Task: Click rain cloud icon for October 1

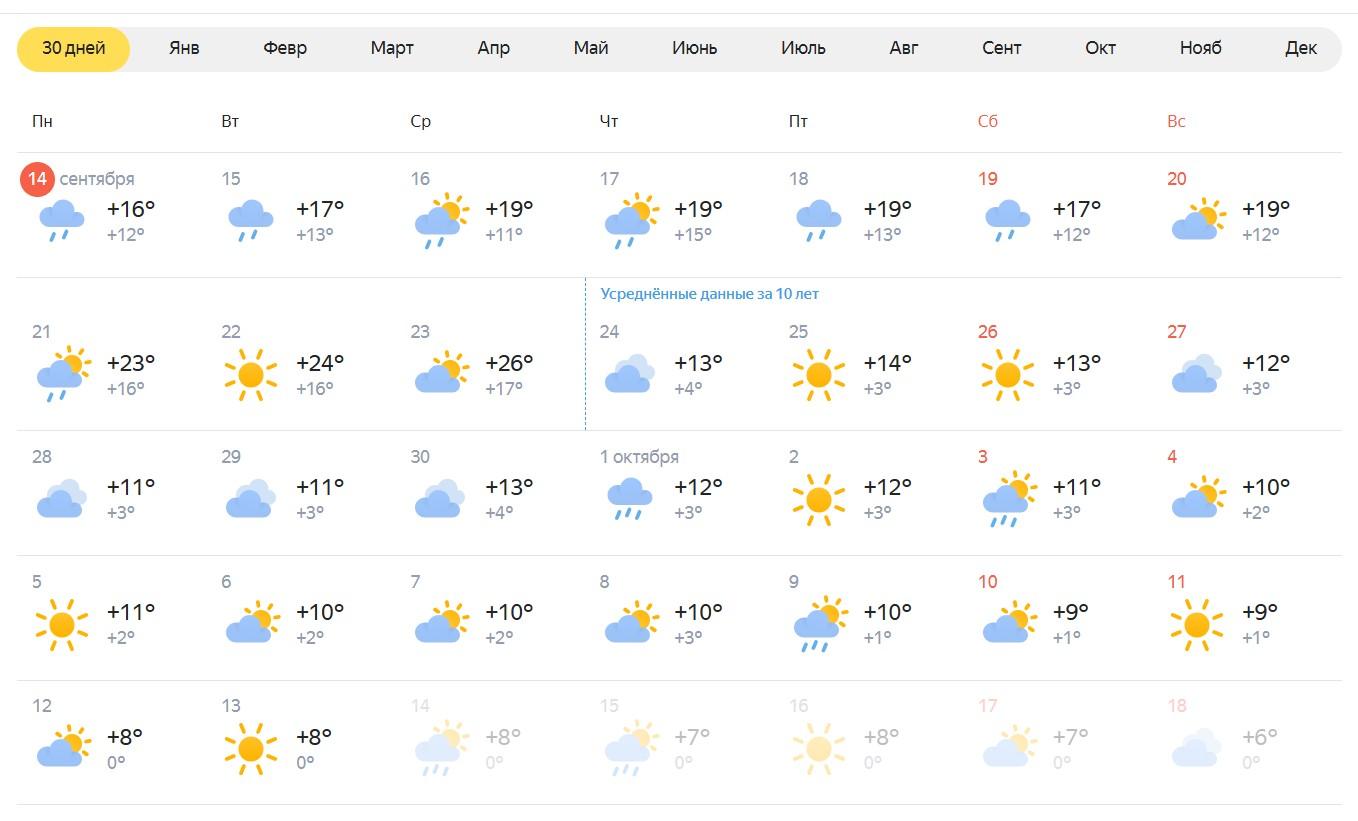Action: tap(629, 499)
